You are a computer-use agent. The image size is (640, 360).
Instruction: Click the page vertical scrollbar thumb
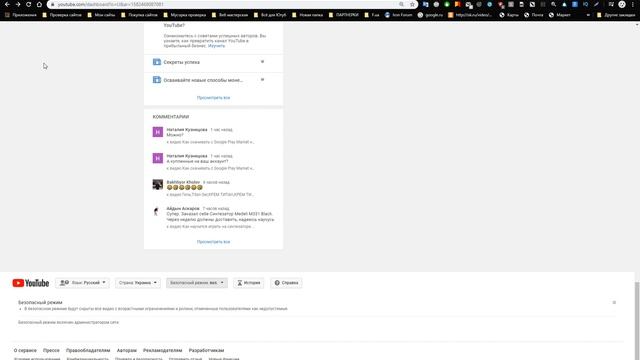637,320
